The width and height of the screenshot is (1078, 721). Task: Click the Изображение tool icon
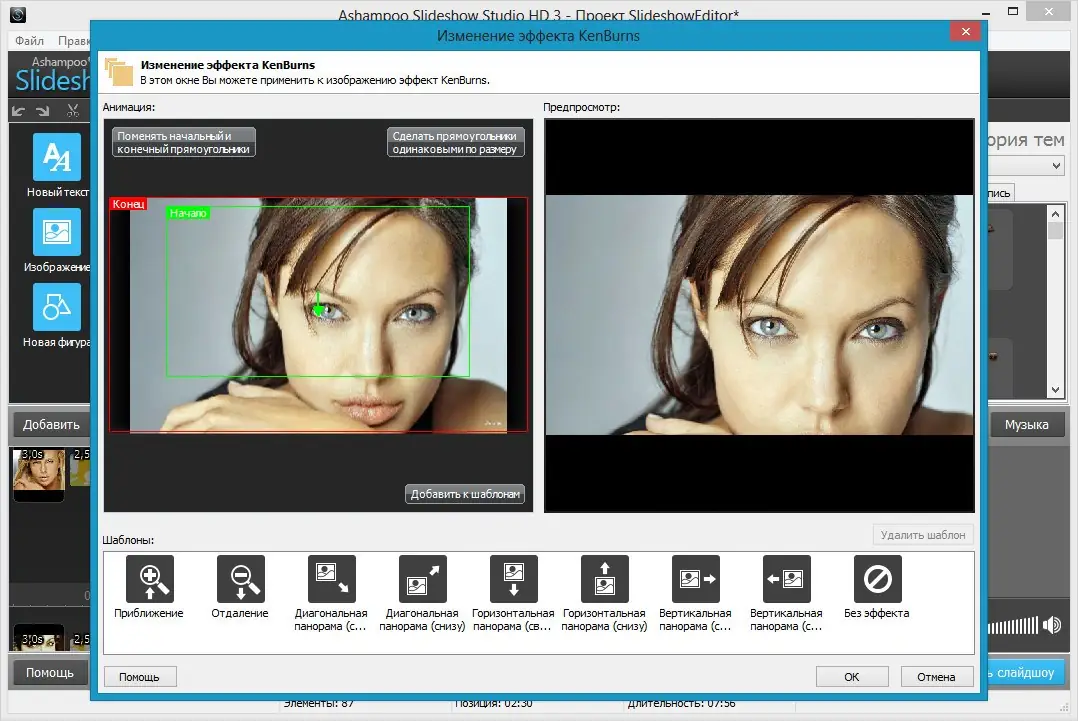57,232
